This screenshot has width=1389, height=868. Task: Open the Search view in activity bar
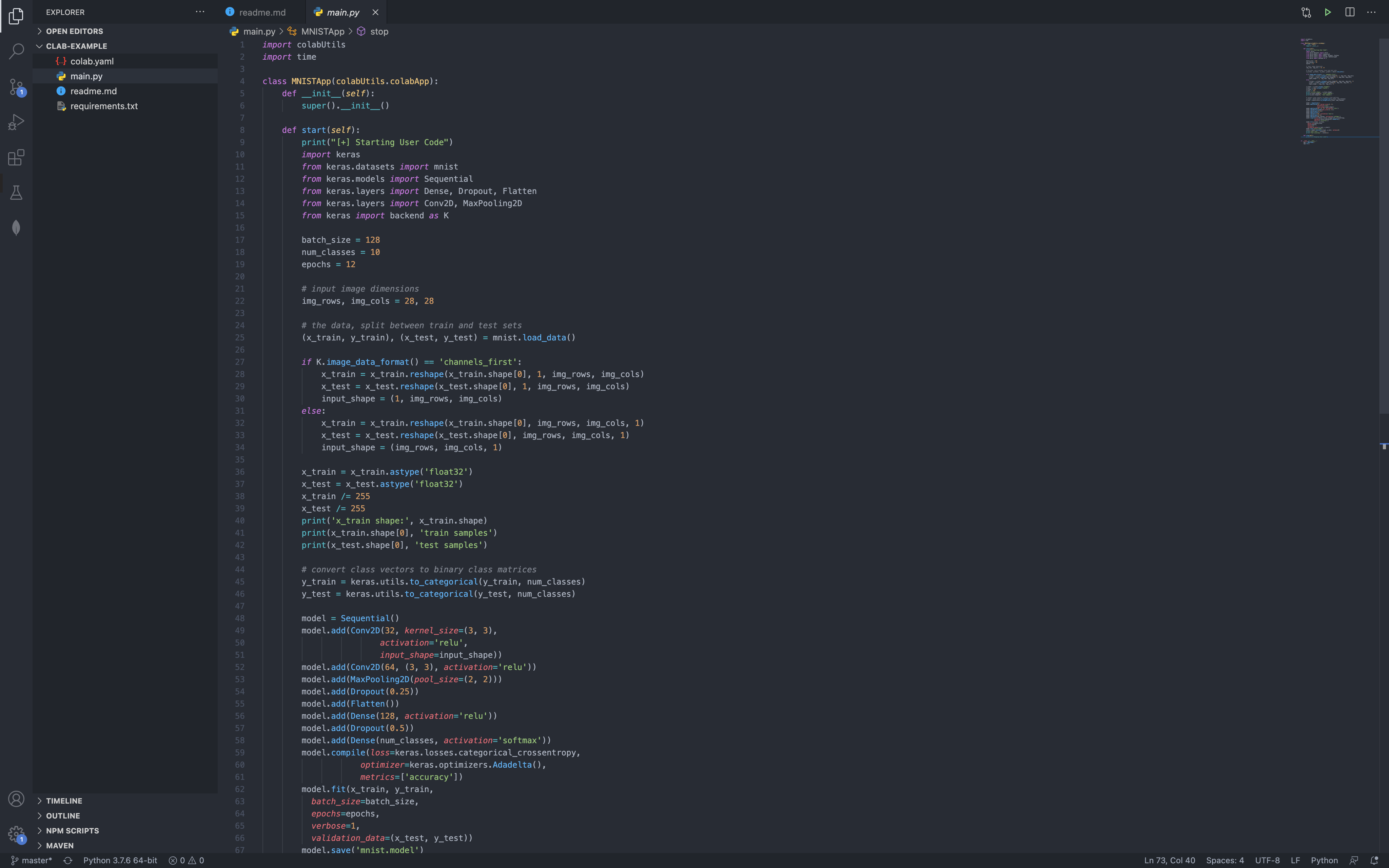coord(16,51)
